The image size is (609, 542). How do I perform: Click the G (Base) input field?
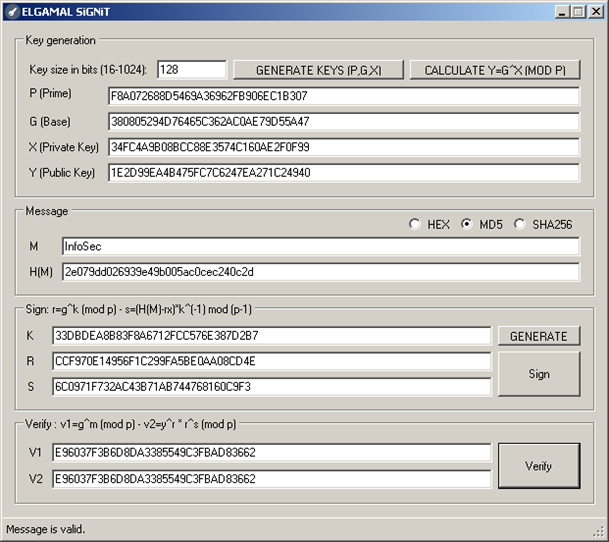(x=343, y=122)
